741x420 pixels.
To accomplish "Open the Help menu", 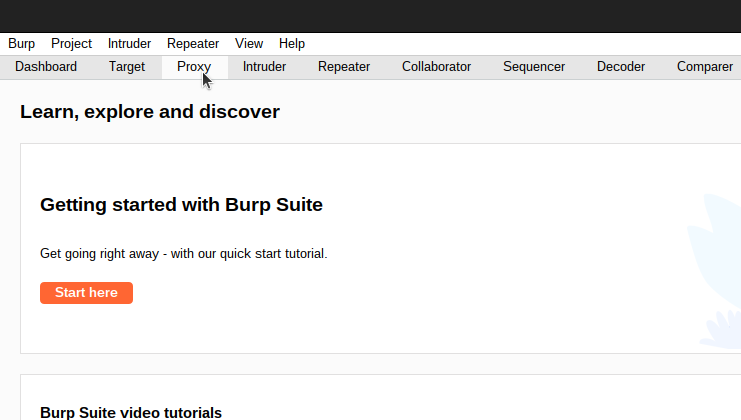I will (292, 43).
